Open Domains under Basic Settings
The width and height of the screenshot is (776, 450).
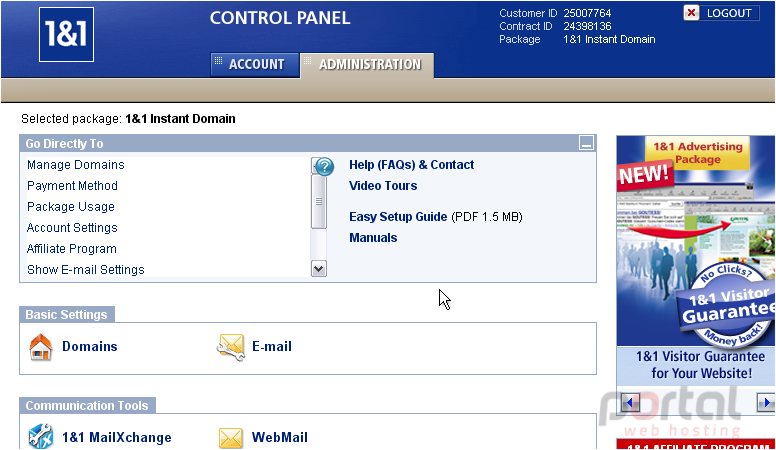pyautogui.click(x=90, y=347)
